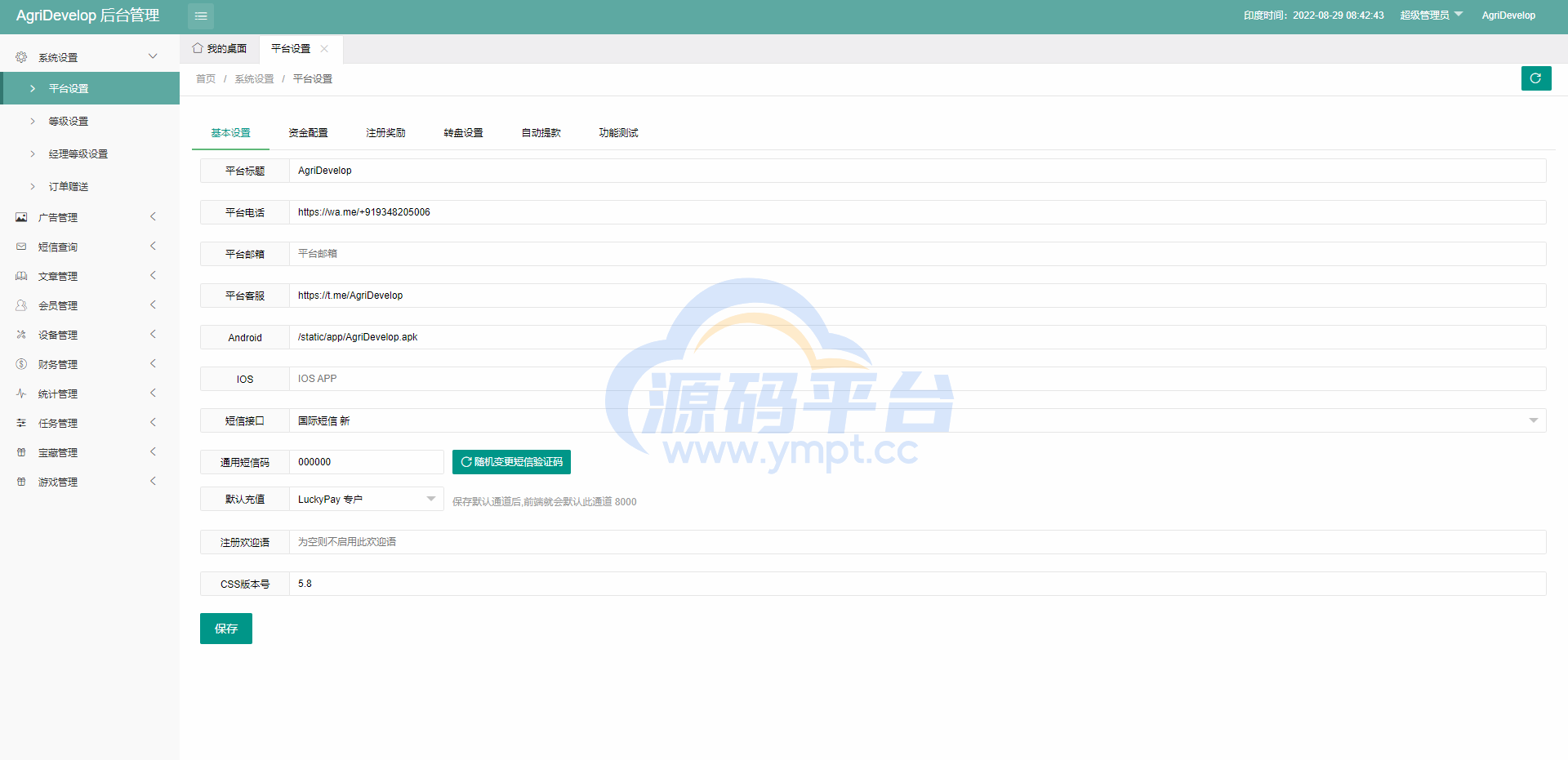This screenshot has height=760, width=1568.
Task: Click the 注册欢迎语 input field
Action: [917, 542]
